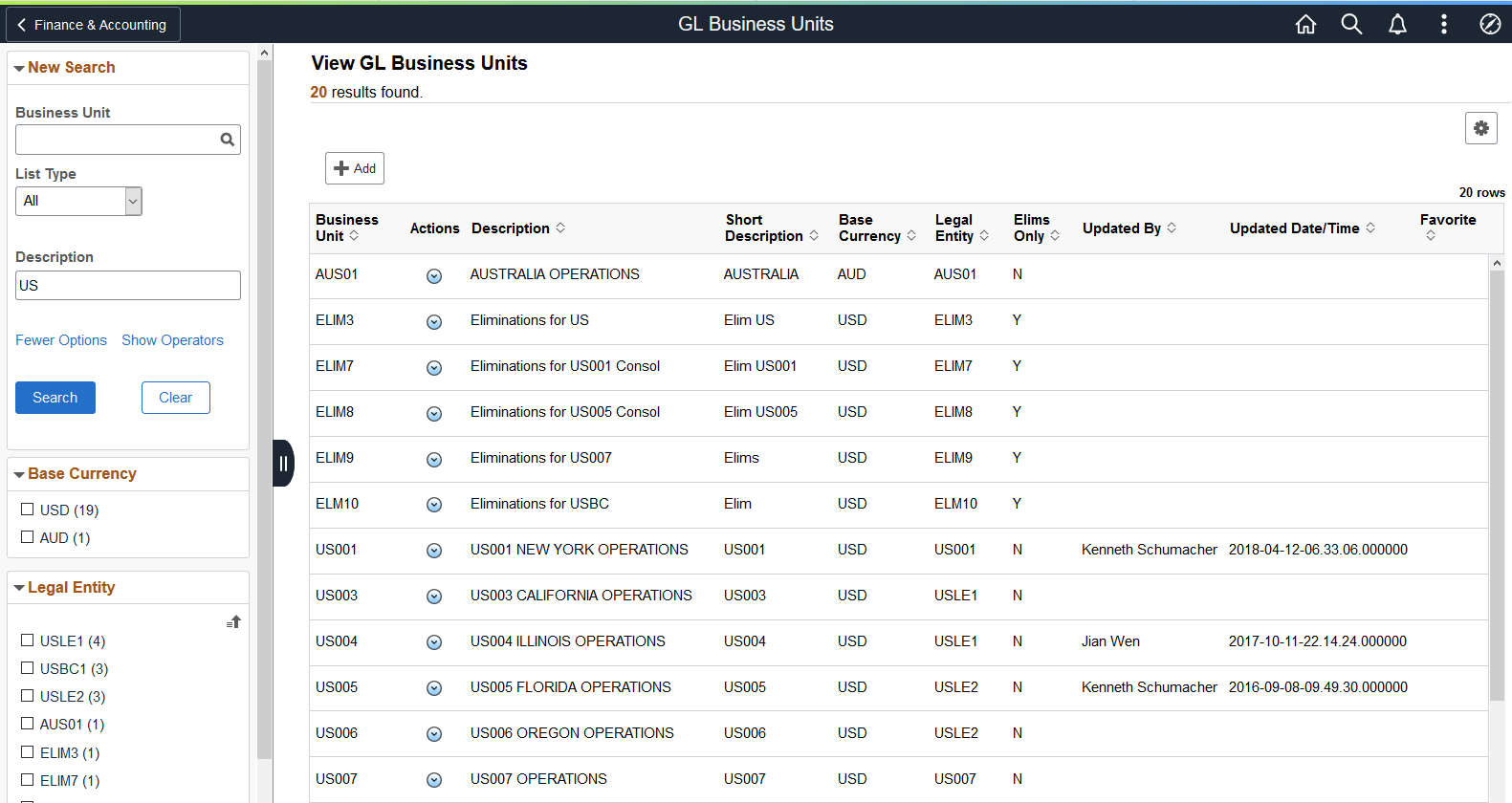Go back to Finance & Accounting
The width and height of the screenshot is (1512, 803).
click(93, 25)
